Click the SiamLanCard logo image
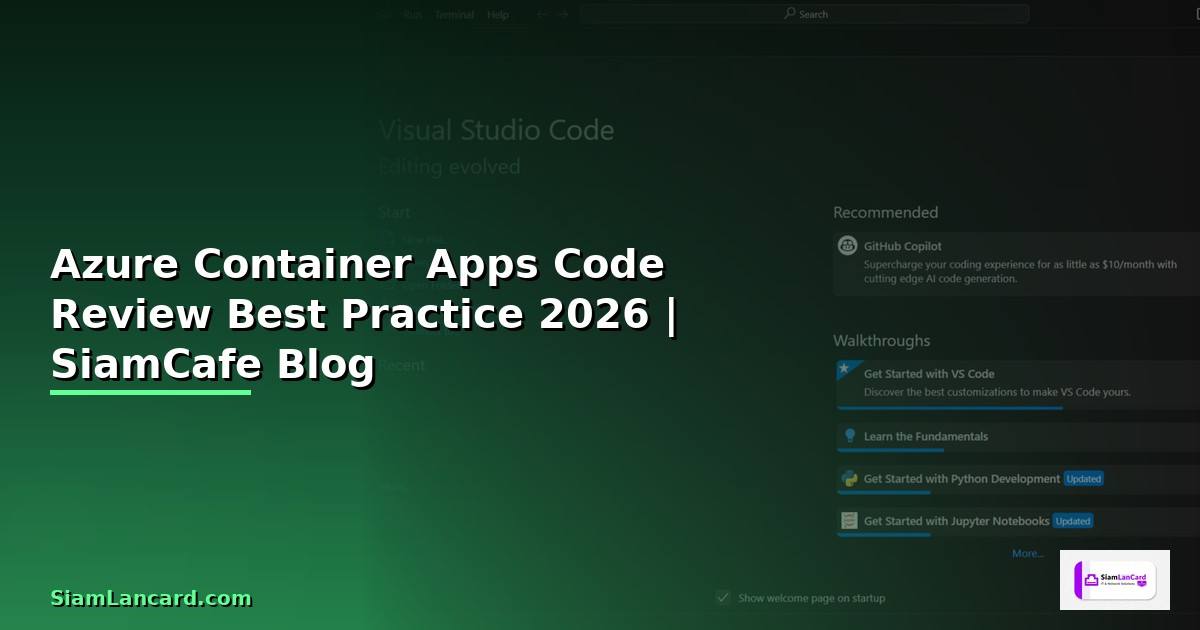Screen dimensions: 1200x630 tap(1115, 580)
